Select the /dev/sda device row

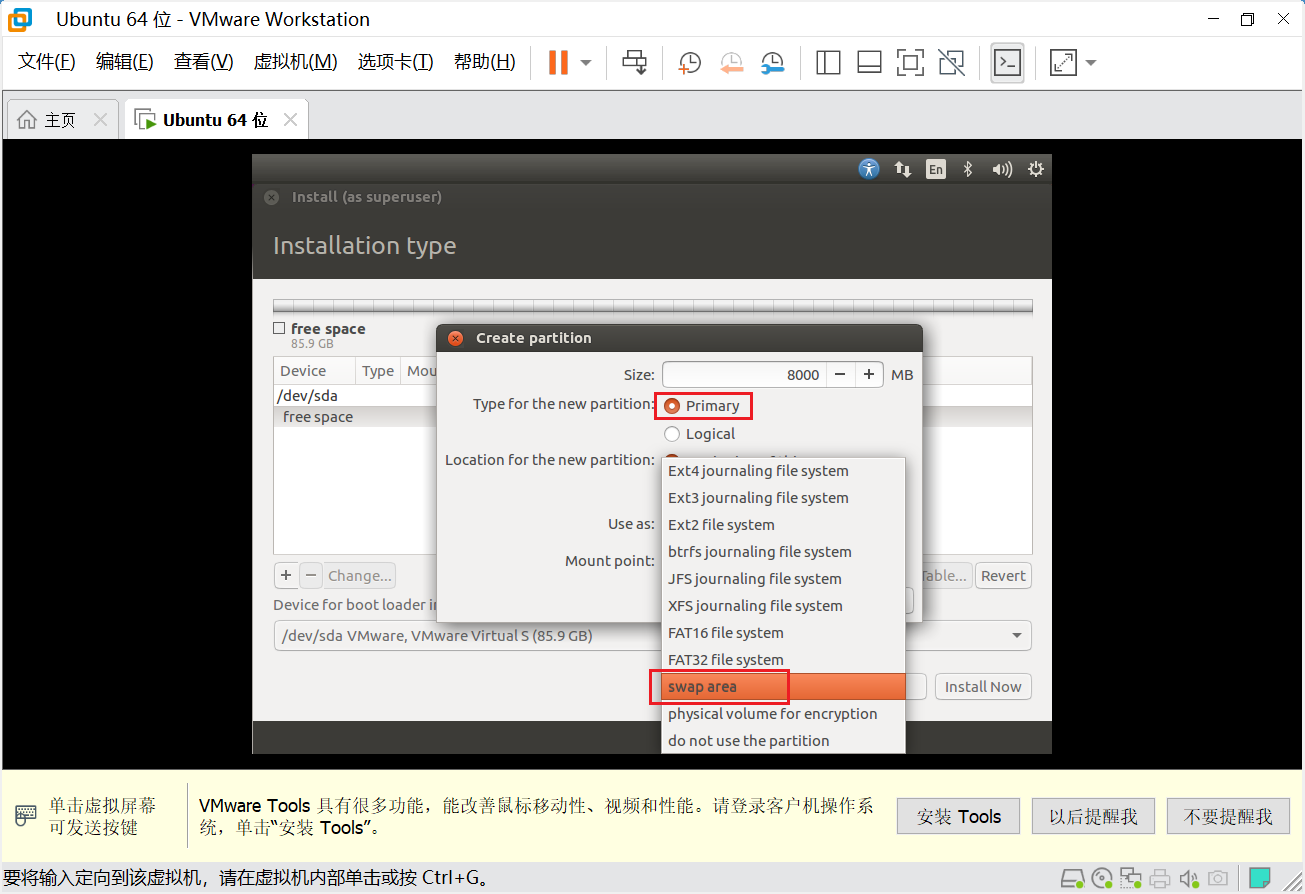(x=355, y=396)
